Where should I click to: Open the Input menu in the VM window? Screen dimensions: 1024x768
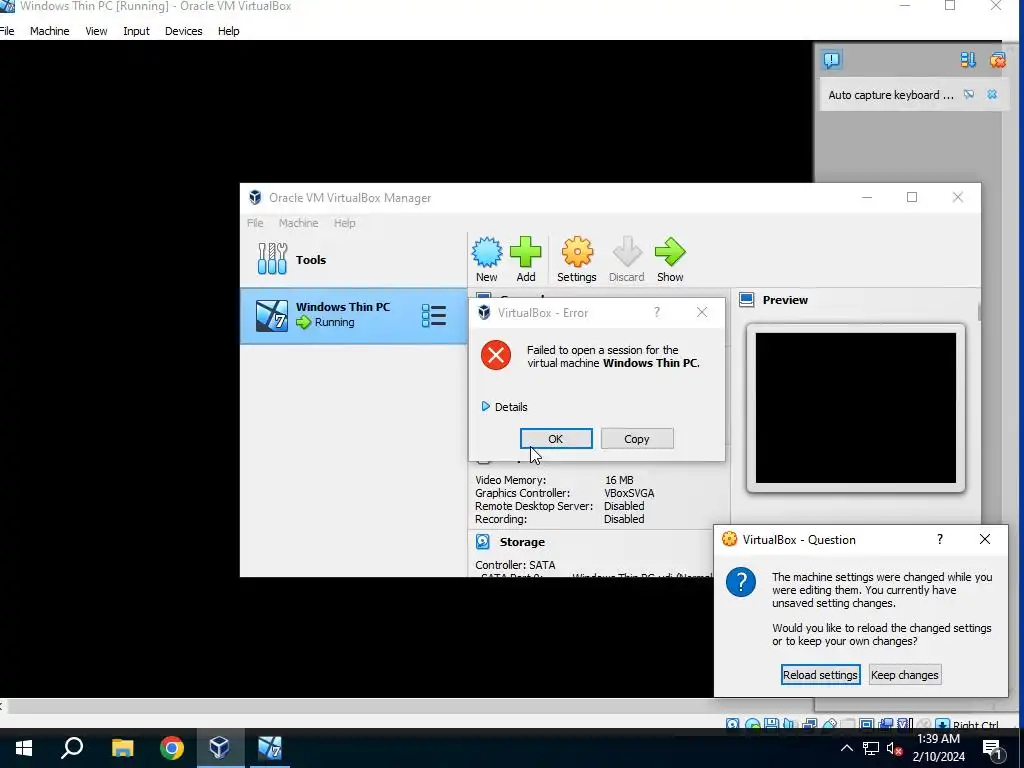coord(136,31)
